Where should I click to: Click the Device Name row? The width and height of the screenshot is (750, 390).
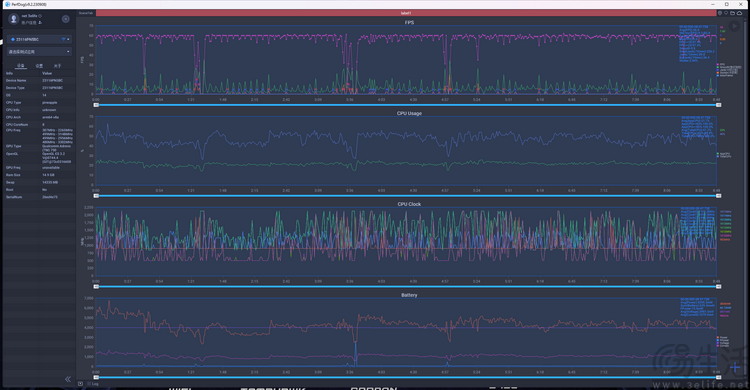[39, 80]
